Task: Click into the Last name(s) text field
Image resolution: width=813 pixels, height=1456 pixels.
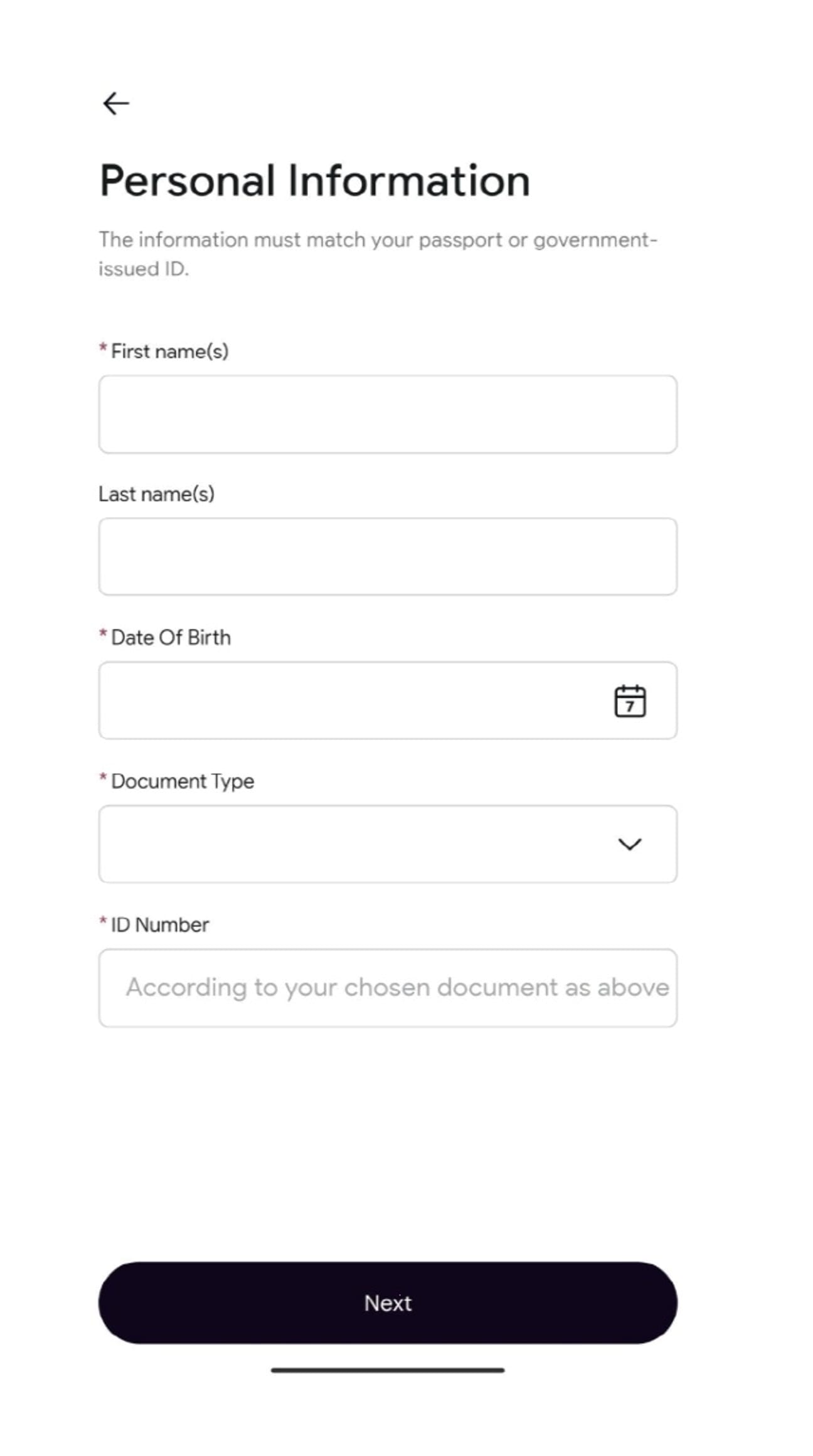Action: 388,557
